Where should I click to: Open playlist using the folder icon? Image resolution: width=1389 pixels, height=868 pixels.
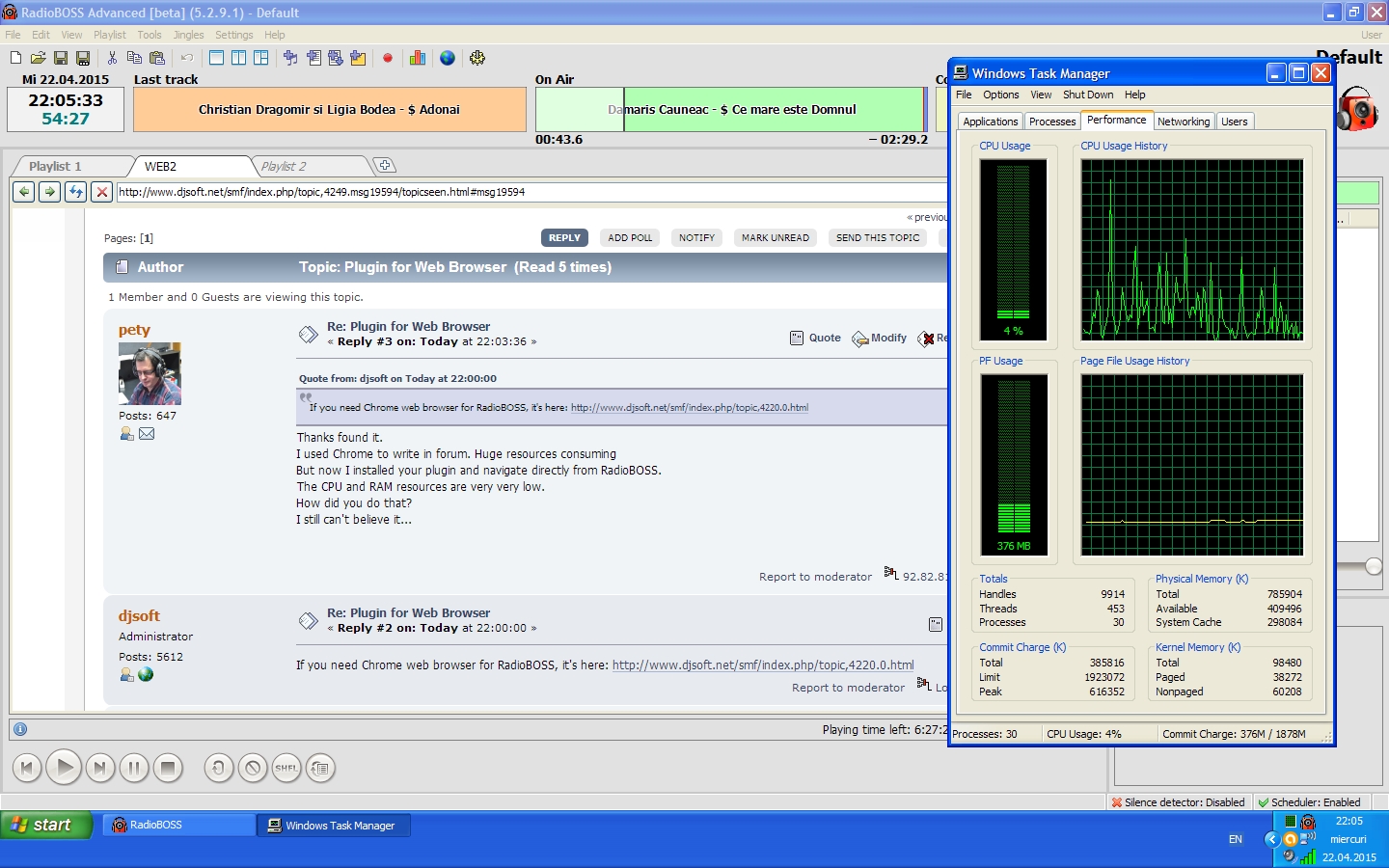[x=39, y=58]
